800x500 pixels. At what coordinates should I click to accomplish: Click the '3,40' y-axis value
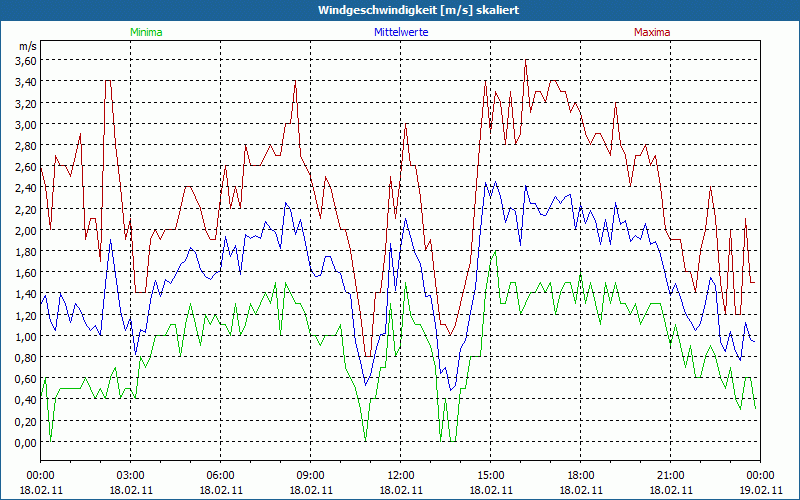coord(26,82)
